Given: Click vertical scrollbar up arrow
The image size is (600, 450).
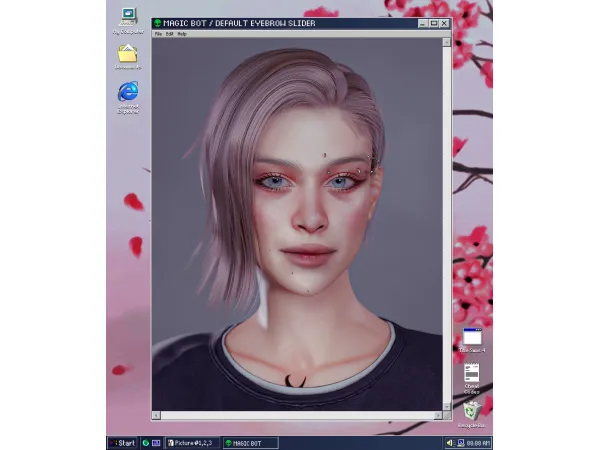Looking at the screenshot, I should pyautogui.click(x=447, y=42).
